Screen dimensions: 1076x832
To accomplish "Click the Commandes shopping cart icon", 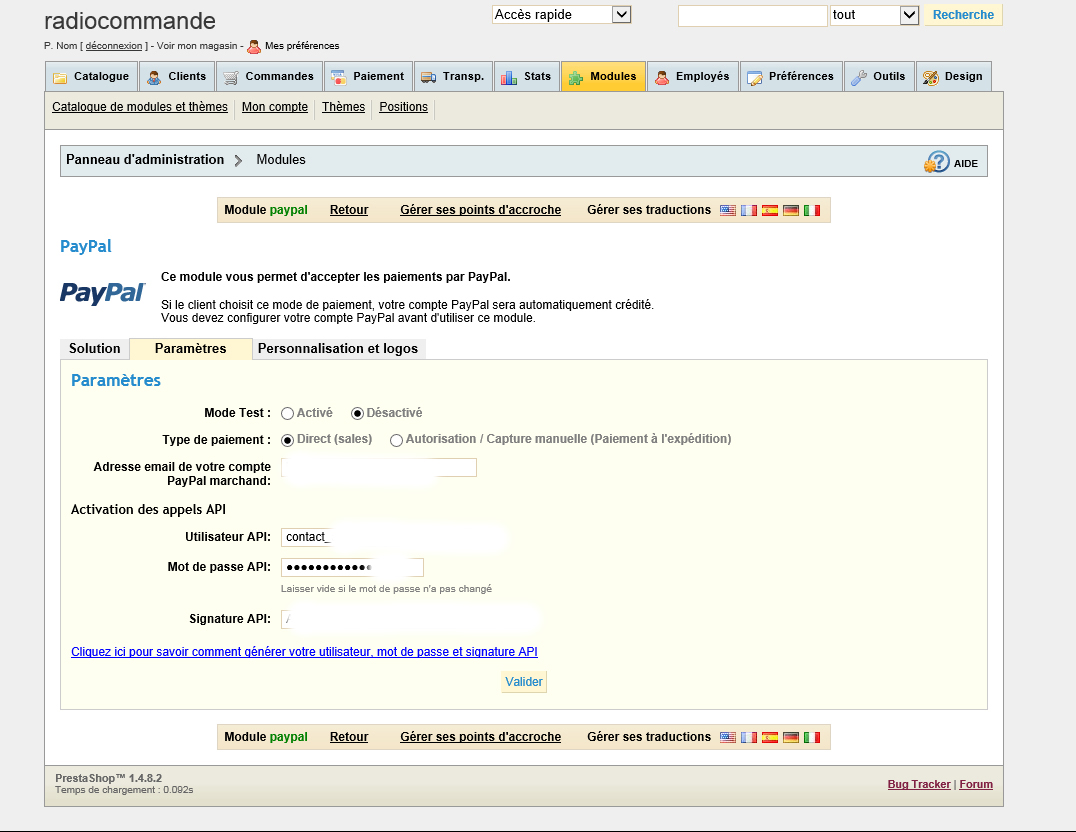I will pos(231,78).
